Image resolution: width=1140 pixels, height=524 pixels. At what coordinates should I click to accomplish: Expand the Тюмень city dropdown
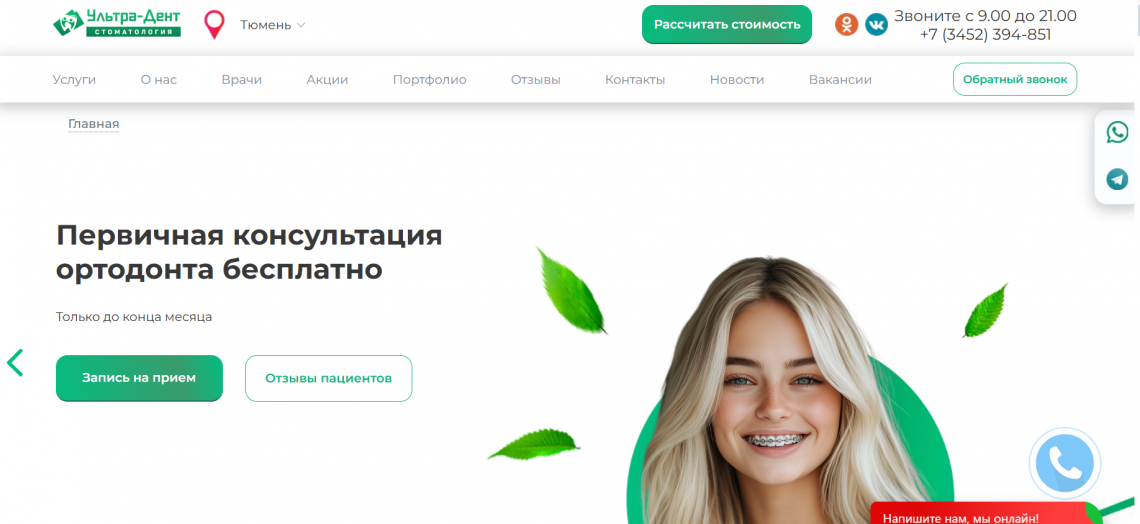[x=273, y=25]
